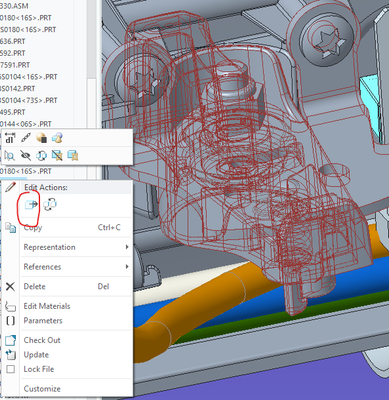Click the circled box-with-arrow icon under Edit Actions

tap(31, 204)
